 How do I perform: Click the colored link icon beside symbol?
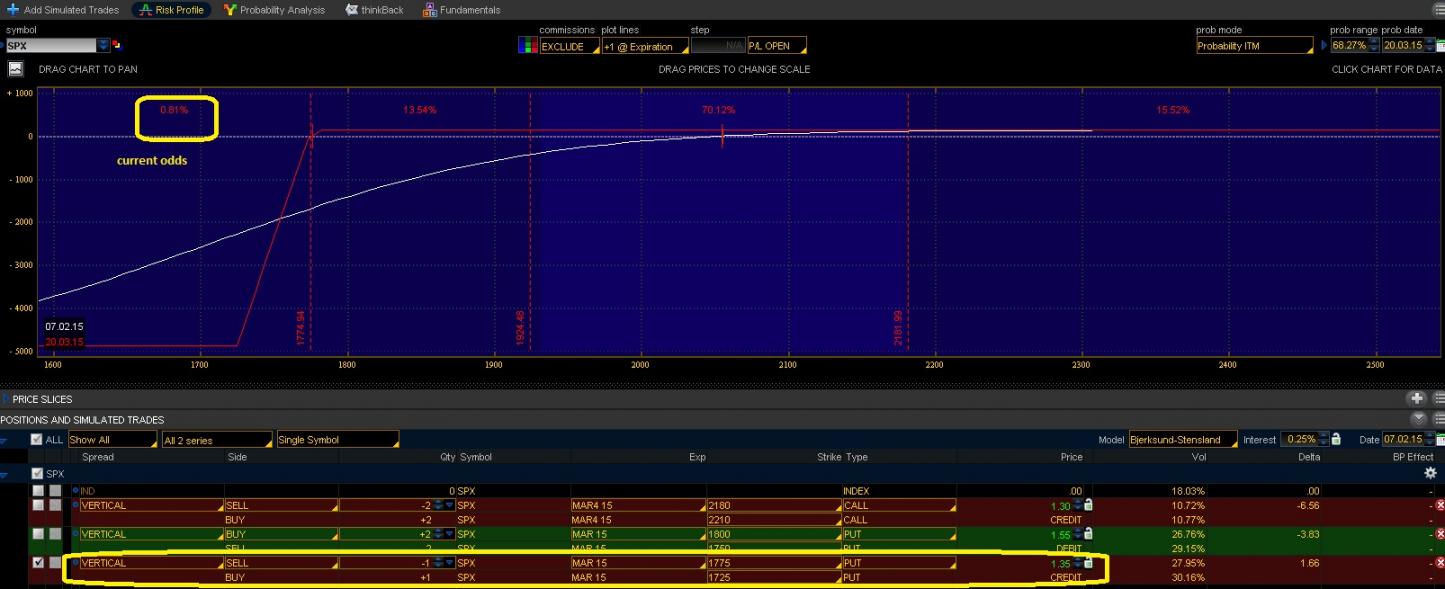tap(116, 45)
